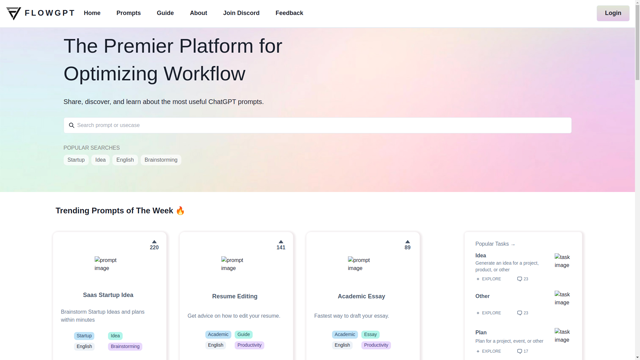Click the FLOWGPT brand text
Image resolution: width=640 pixels, height=360 pixels.
coord(49,13)
